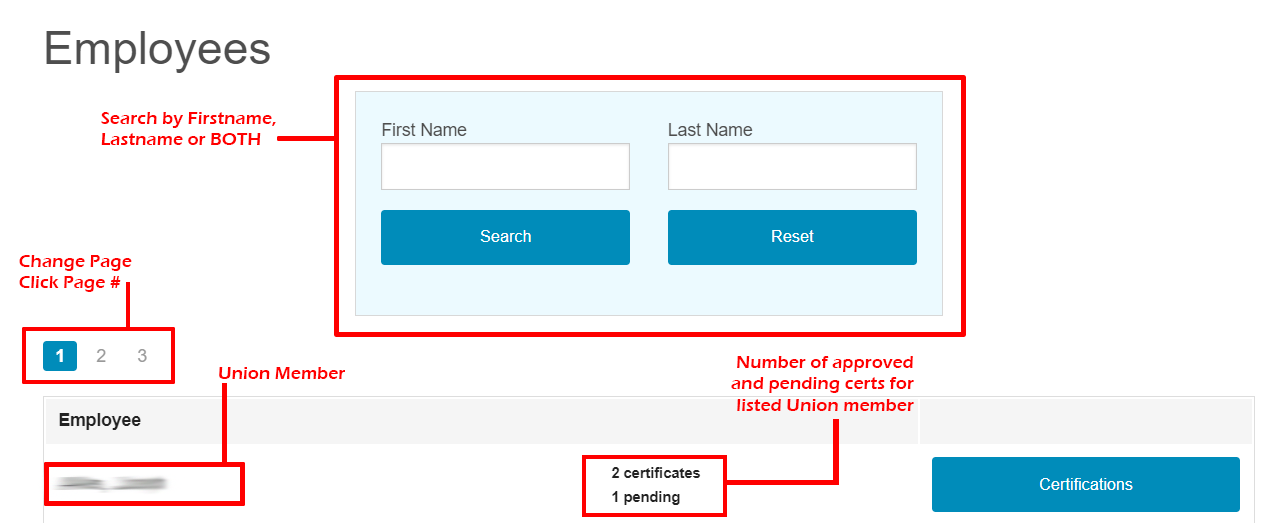Click the red 'Union Member' annotation label
This screenshot has width=1277, height=523.
point(282,373)
